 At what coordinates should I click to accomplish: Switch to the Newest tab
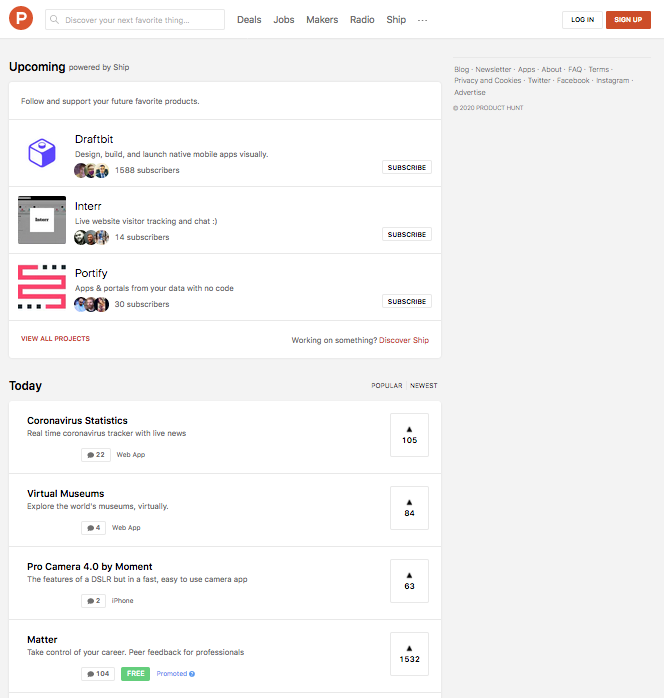tap(424, 386)
